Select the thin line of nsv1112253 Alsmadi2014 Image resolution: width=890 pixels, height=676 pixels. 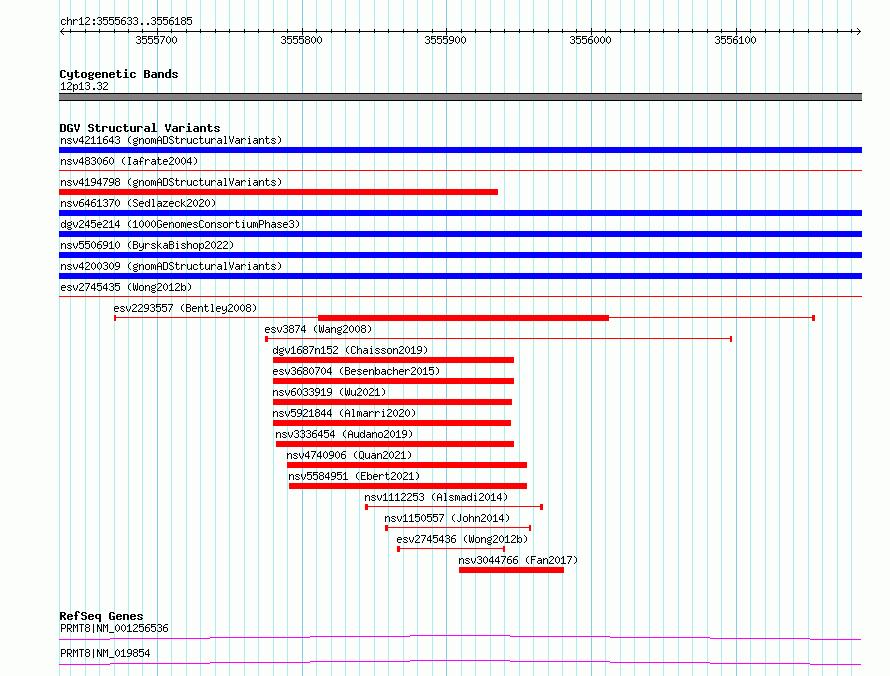point(454,507)
